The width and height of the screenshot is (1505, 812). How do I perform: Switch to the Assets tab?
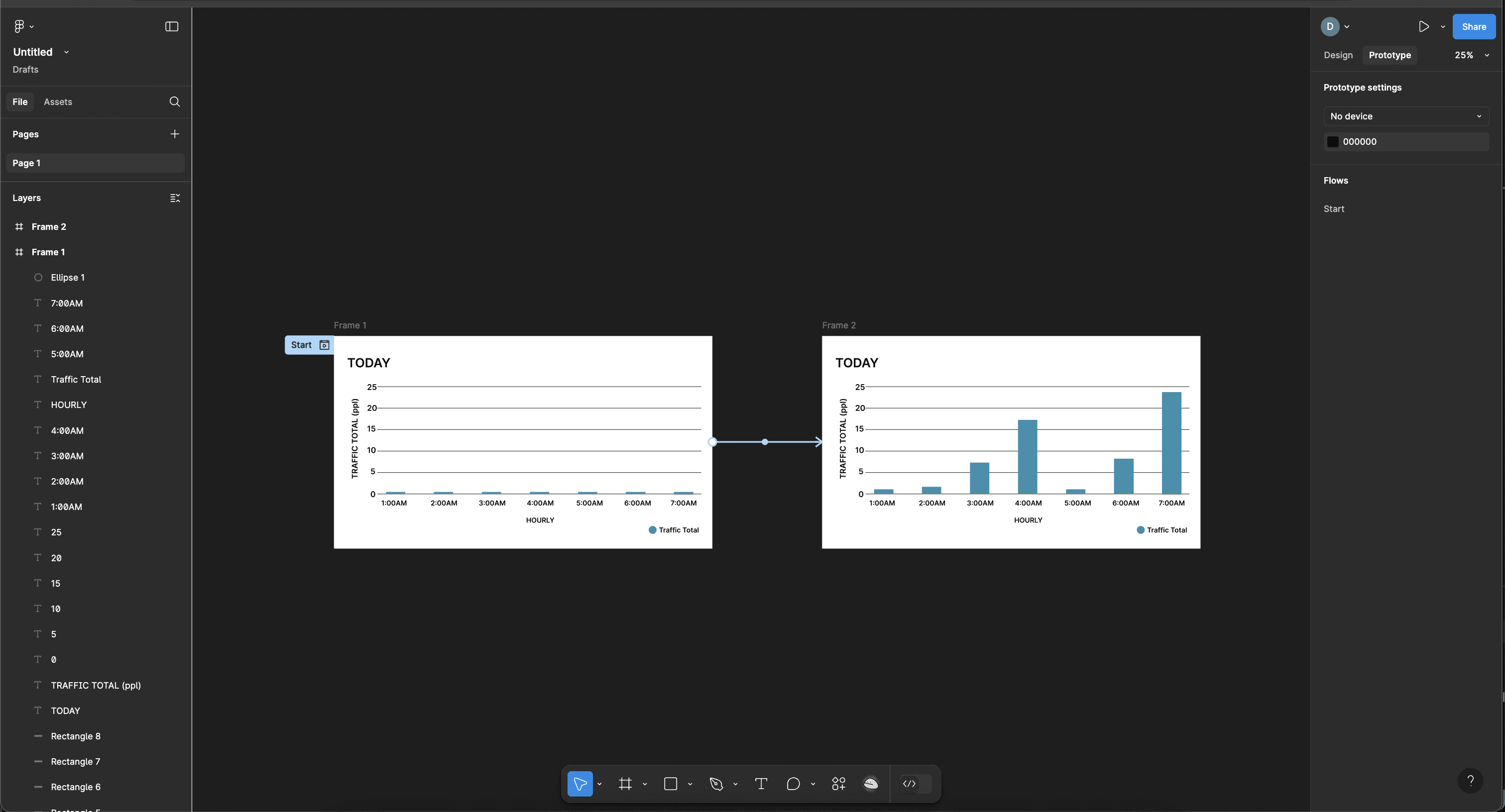point(58,101)
